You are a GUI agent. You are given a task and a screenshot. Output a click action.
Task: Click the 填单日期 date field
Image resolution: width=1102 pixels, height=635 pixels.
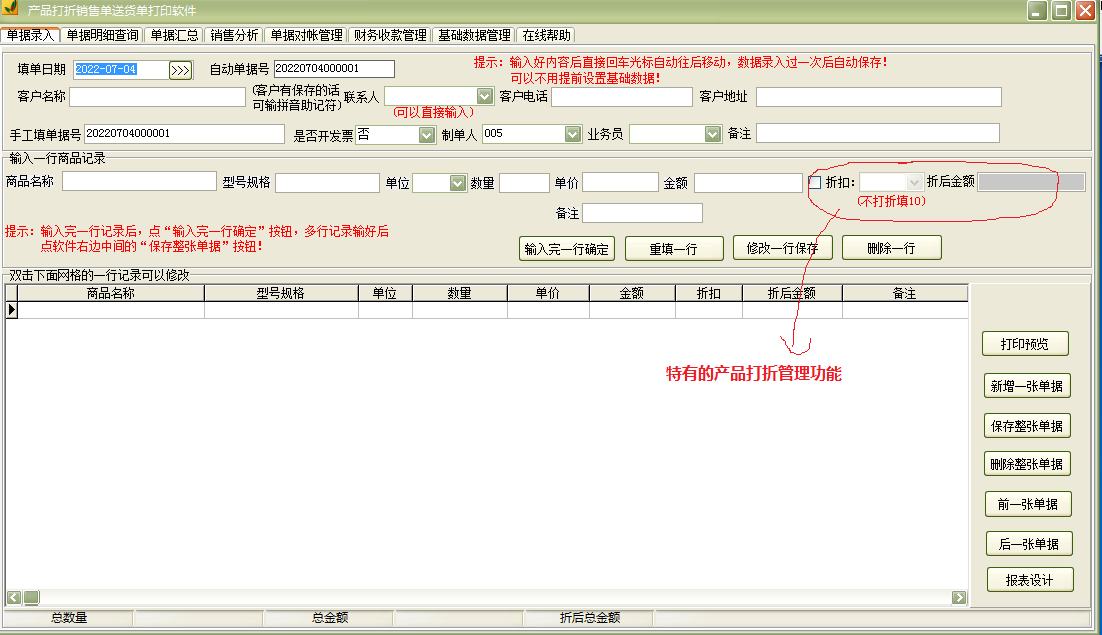[121, 70]
